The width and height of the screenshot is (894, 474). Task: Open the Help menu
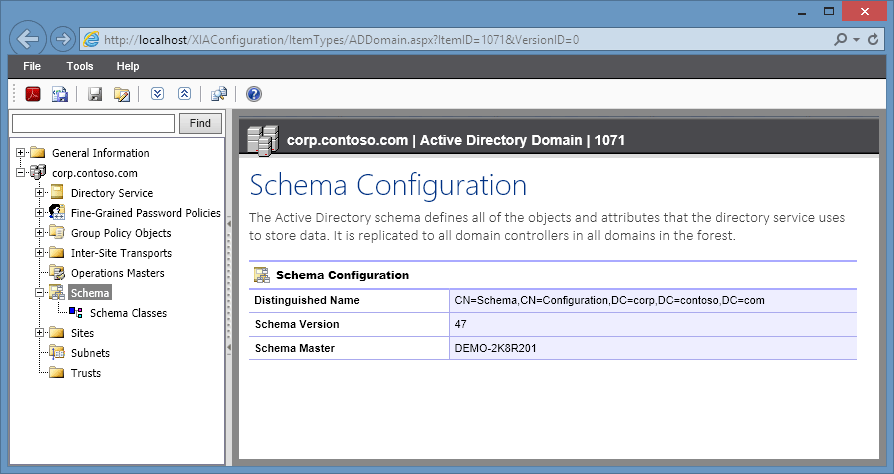tap(128, 66)
